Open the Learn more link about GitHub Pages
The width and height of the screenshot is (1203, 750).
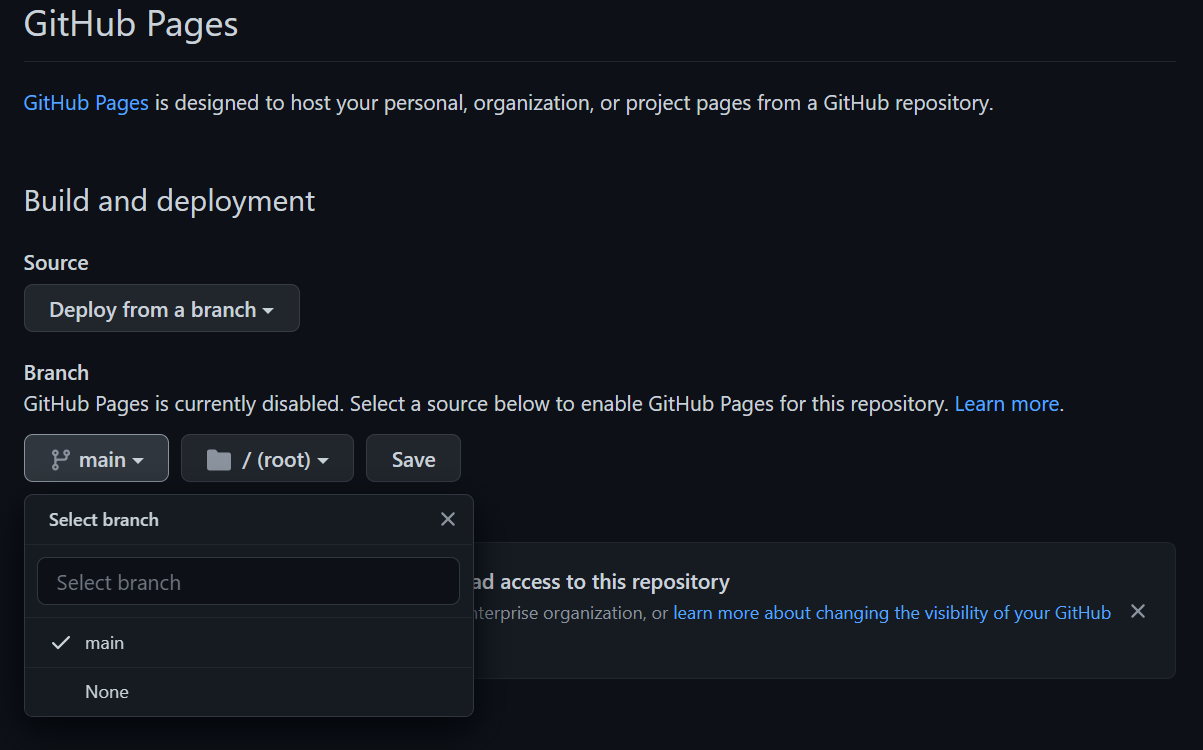pos(1006,404)
